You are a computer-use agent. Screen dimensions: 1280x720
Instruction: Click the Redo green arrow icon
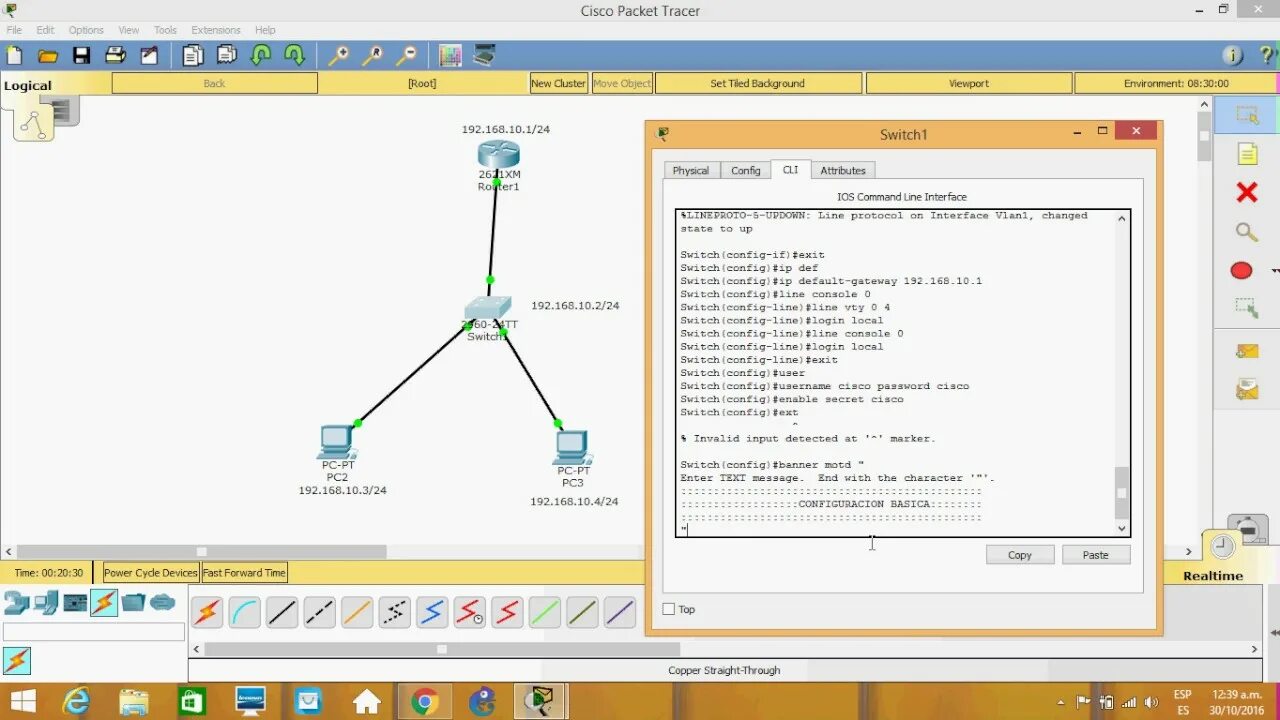[294, 55]
